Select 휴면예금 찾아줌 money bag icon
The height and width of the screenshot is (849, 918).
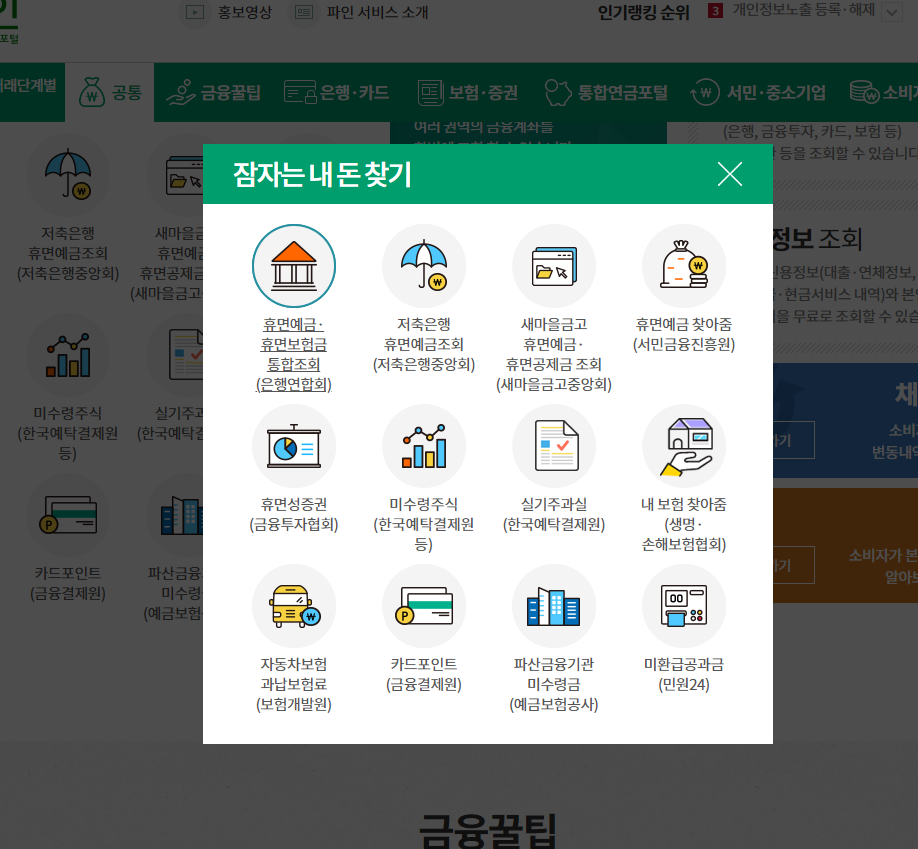click(684, 266)
